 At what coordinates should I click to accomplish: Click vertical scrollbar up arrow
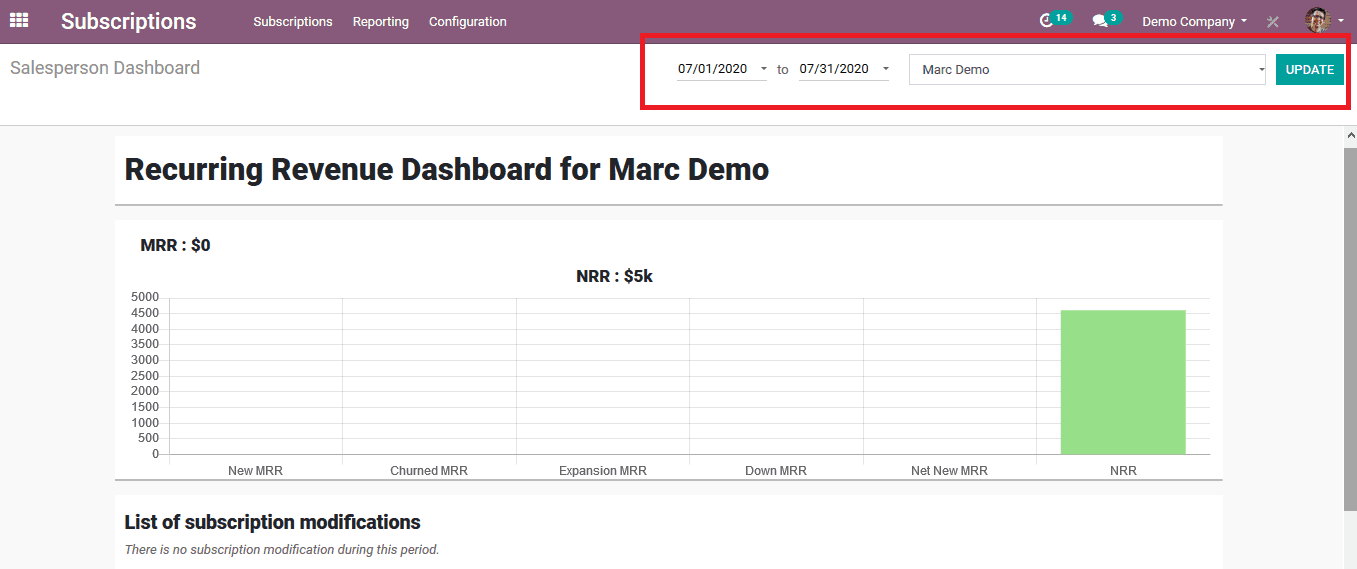click(1350, 135)
